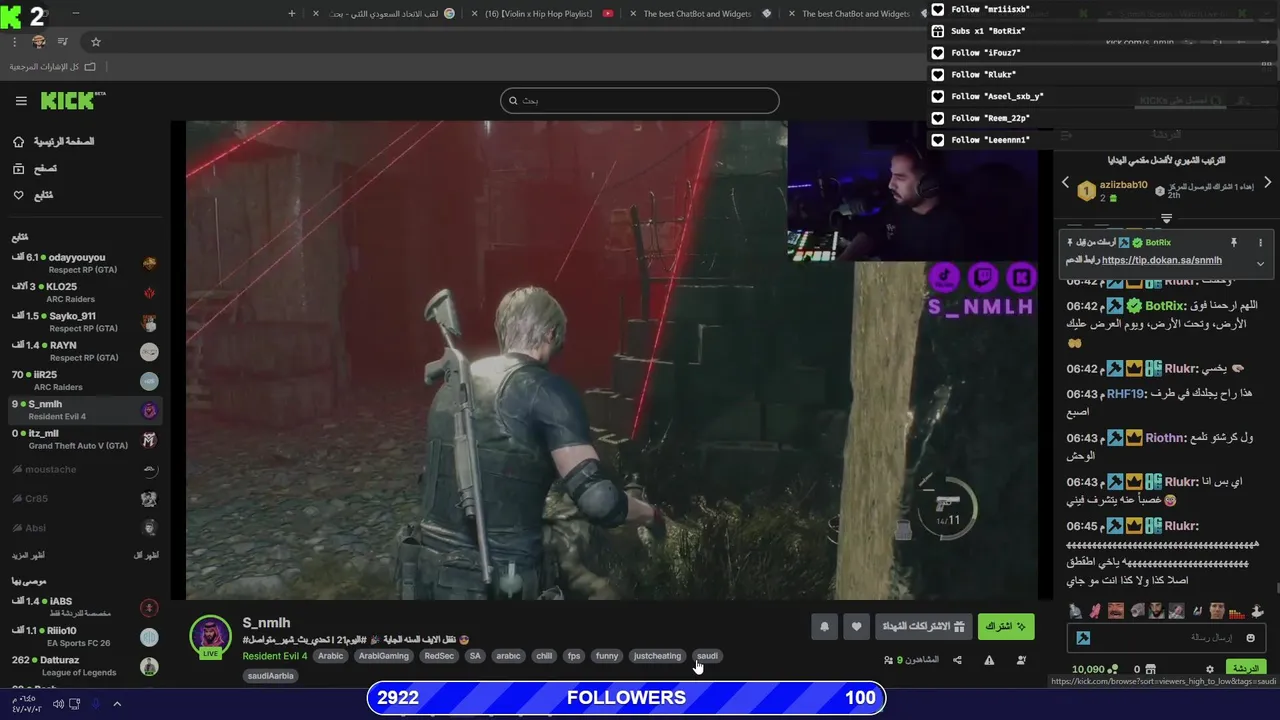Toggle notification bell for S_nmlh

824,627
